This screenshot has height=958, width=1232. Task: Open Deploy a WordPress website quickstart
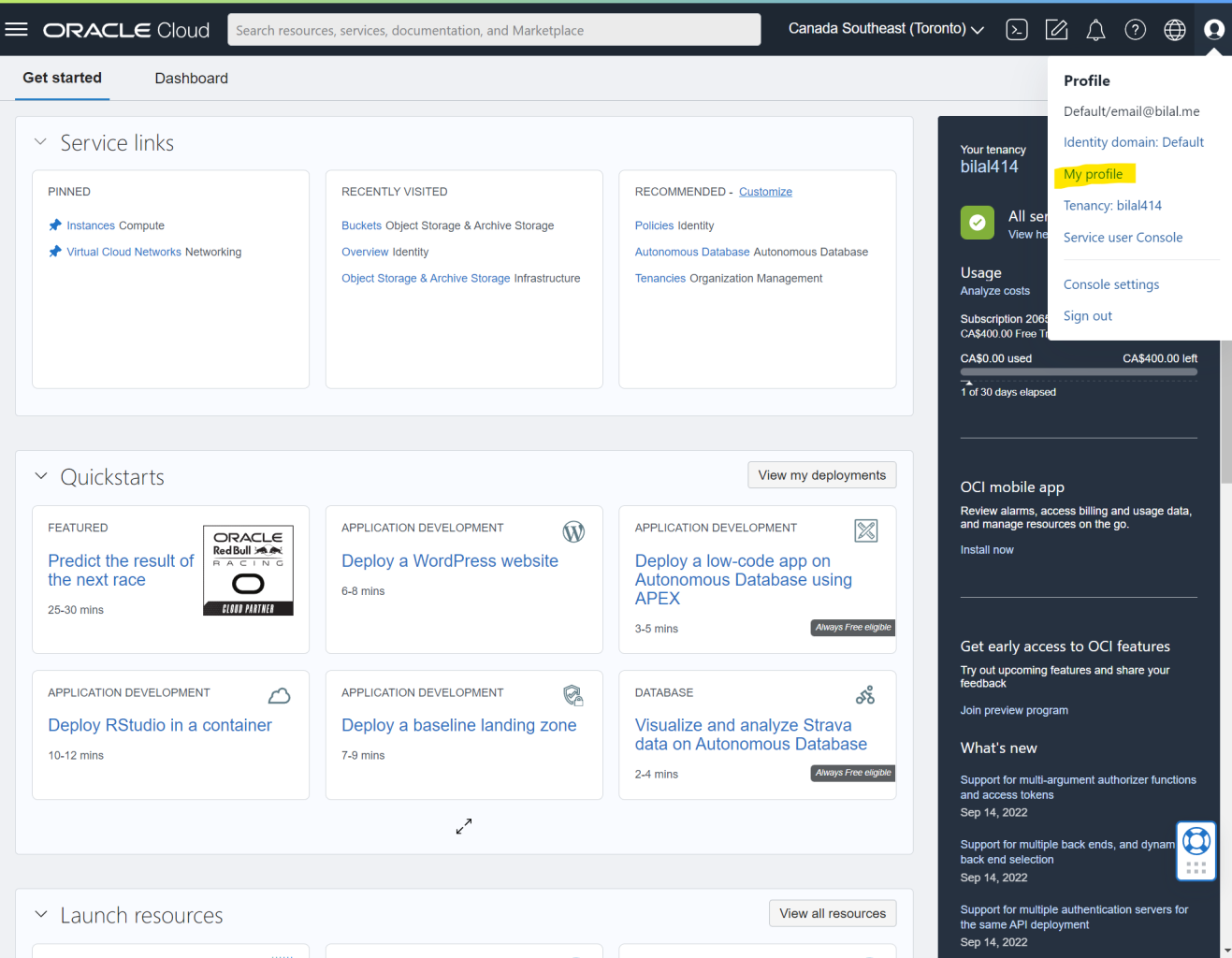click(x=450, y=560)
